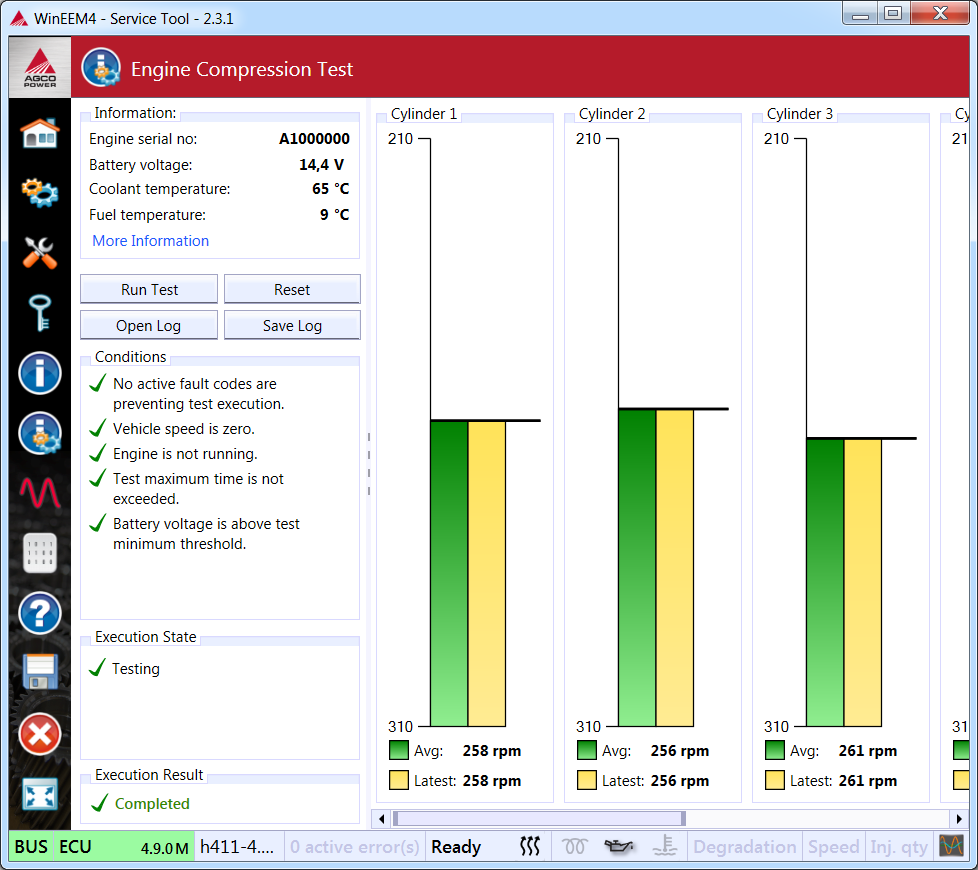Go to the Home screen icon

[40, 132]
